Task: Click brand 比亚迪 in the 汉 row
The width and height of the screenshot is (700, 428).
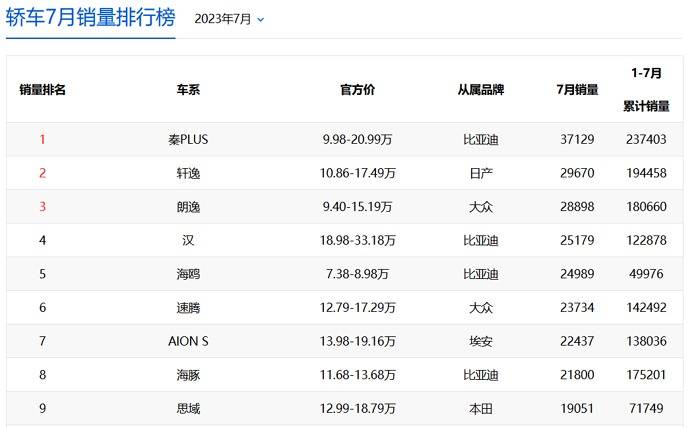Action: coord(481,241)
